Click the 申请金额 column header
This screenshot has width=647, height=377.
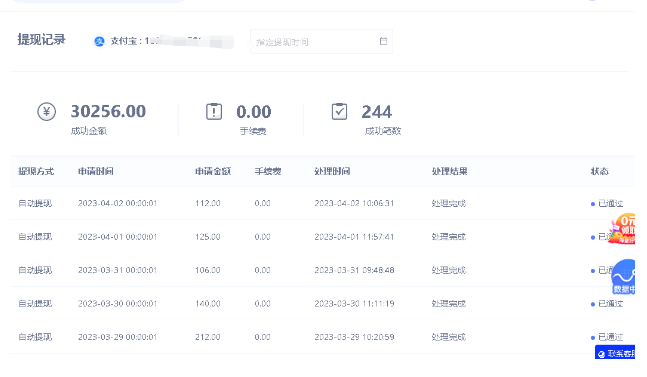click(213, 171)
